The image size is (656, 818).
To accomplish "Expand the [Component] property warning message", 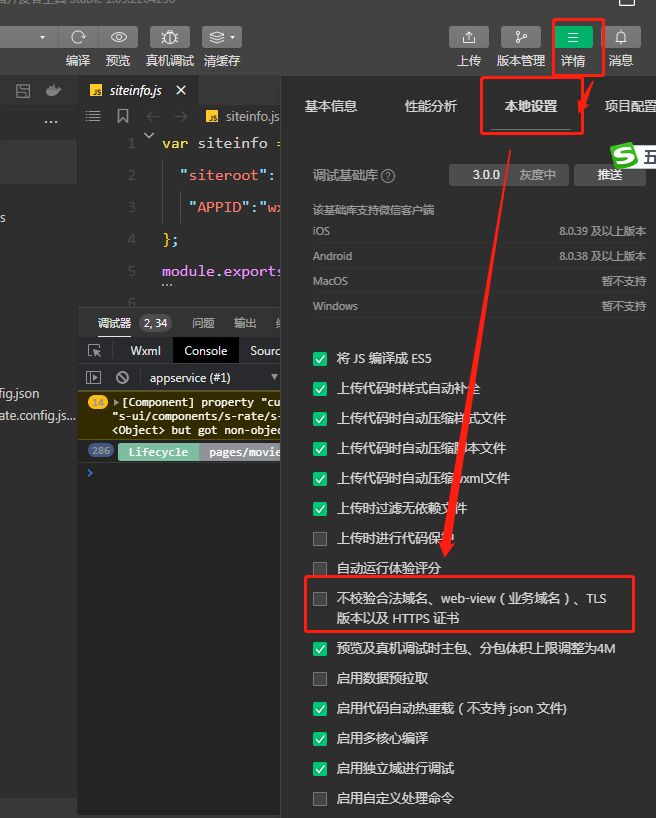I will [116, 402].
